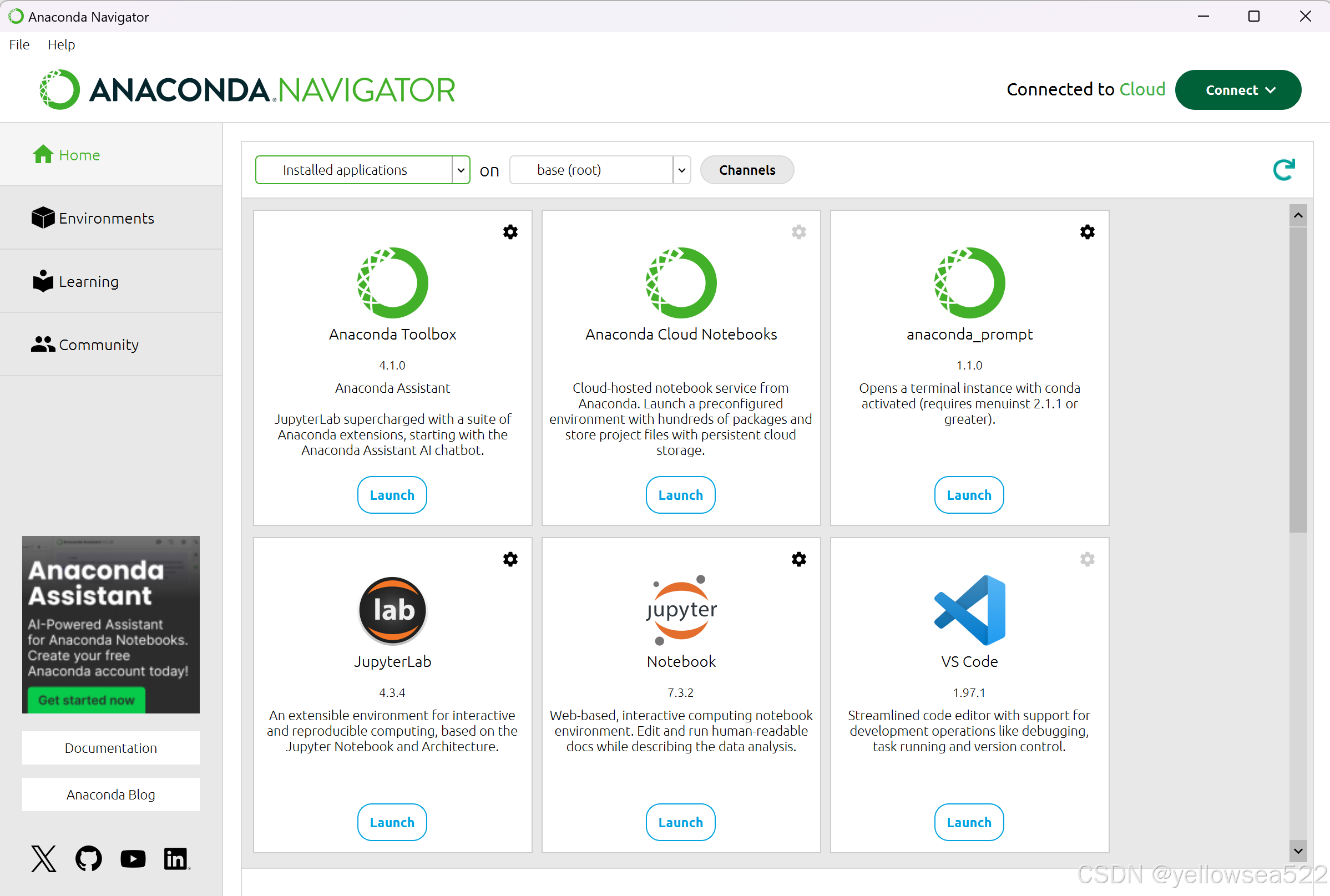Open the LinkedIn icon in the sidebar
Viewport: 1330px width, 896px height.
click(176, 858)
